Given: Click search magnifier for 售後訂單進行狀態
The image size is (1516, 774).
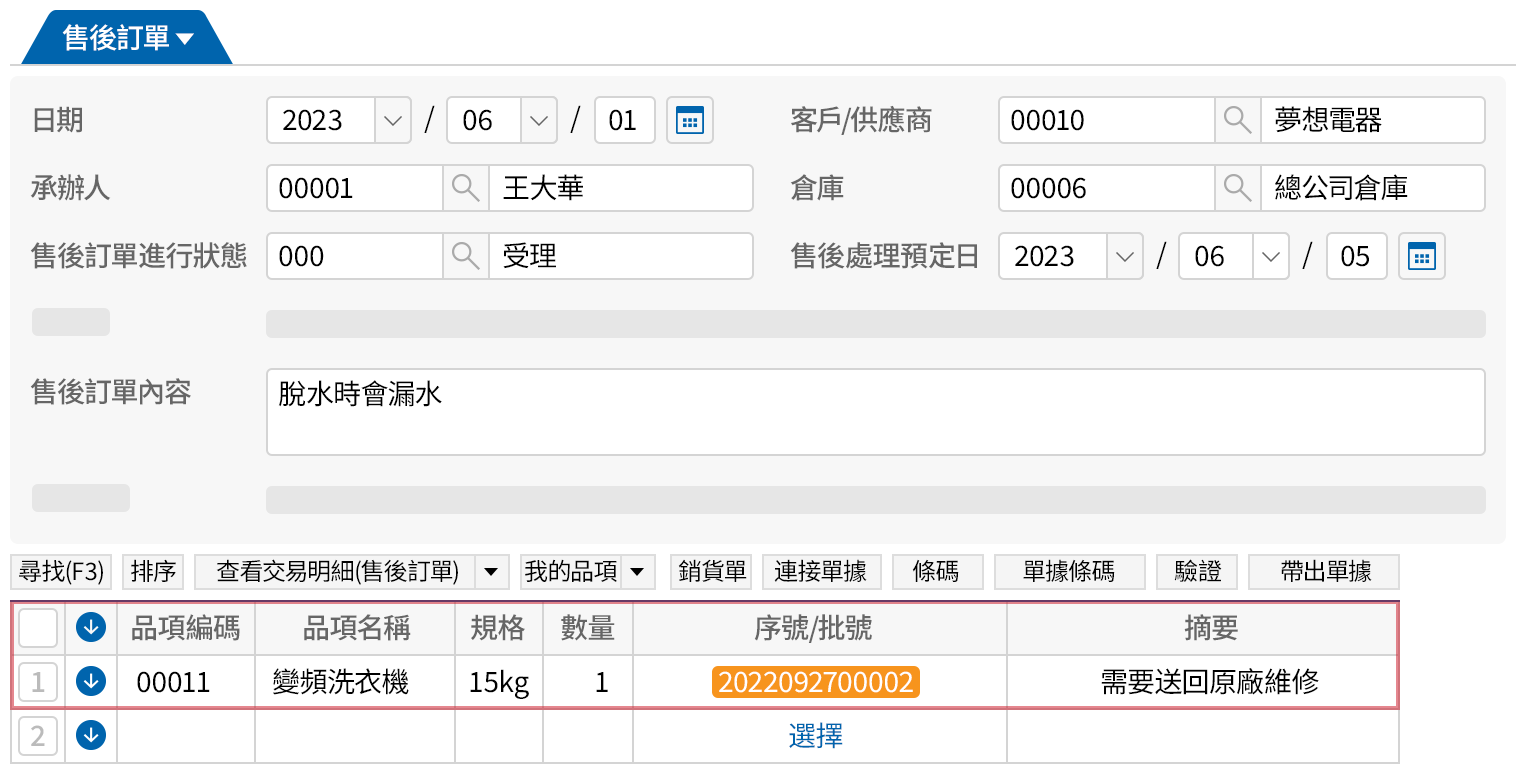Looking at the screenshot, I should (465, 257).
